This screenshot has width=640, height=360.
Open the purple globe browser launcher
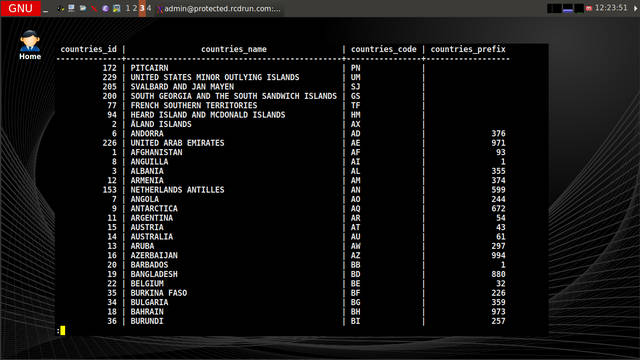105,8
